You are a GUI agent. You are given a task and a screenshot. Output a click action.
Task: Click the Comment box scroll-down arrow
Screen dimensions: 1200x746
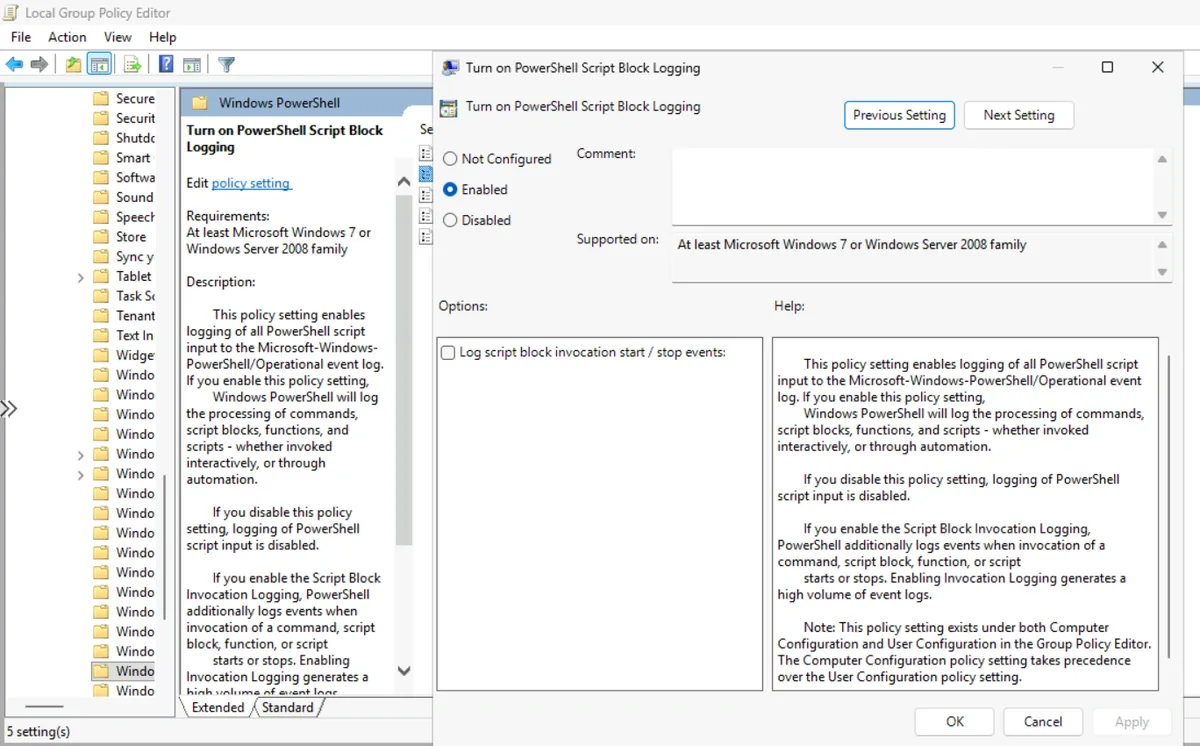[1162, 215]
